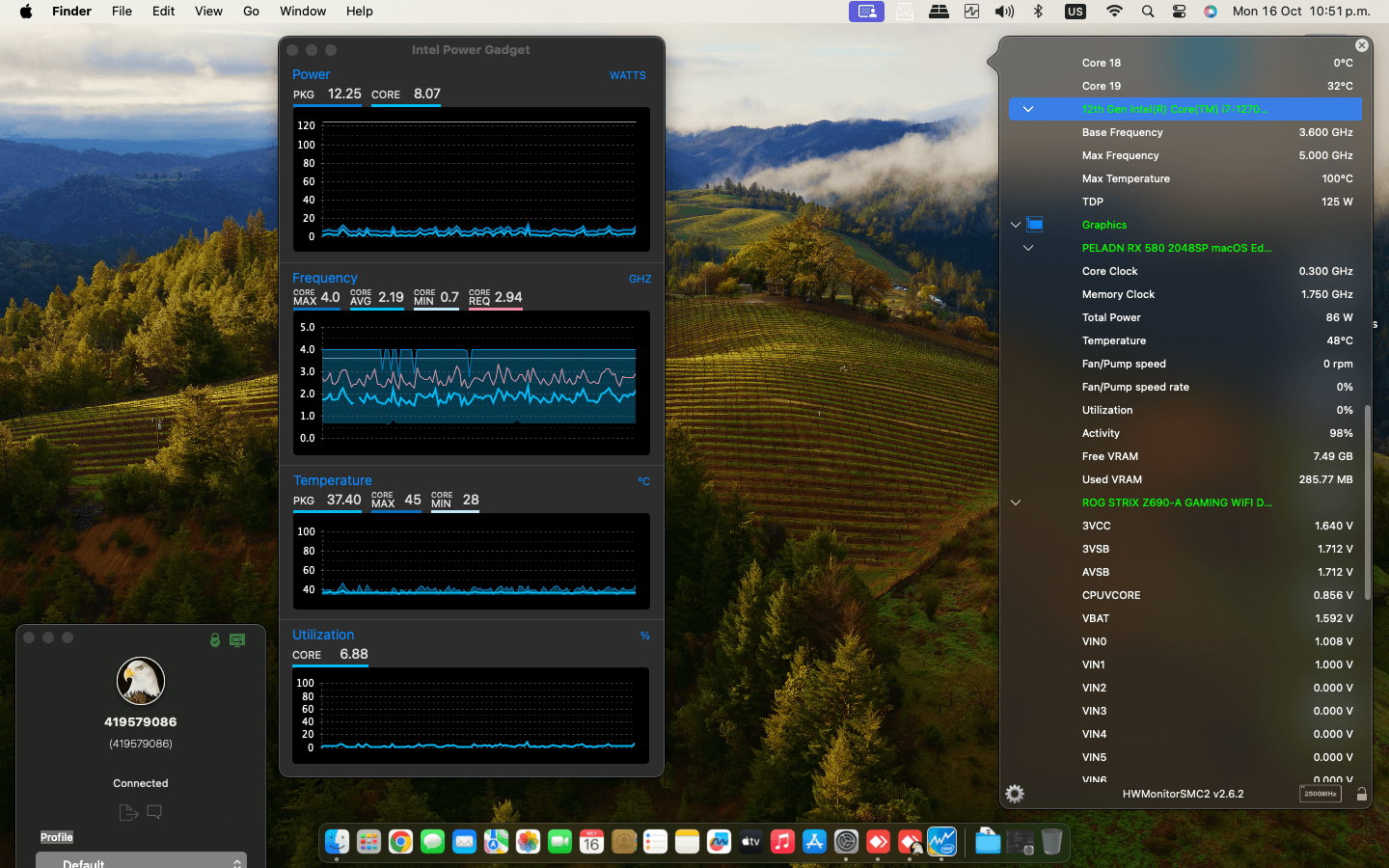Open Control Center in menu bar

(1179, 12)
